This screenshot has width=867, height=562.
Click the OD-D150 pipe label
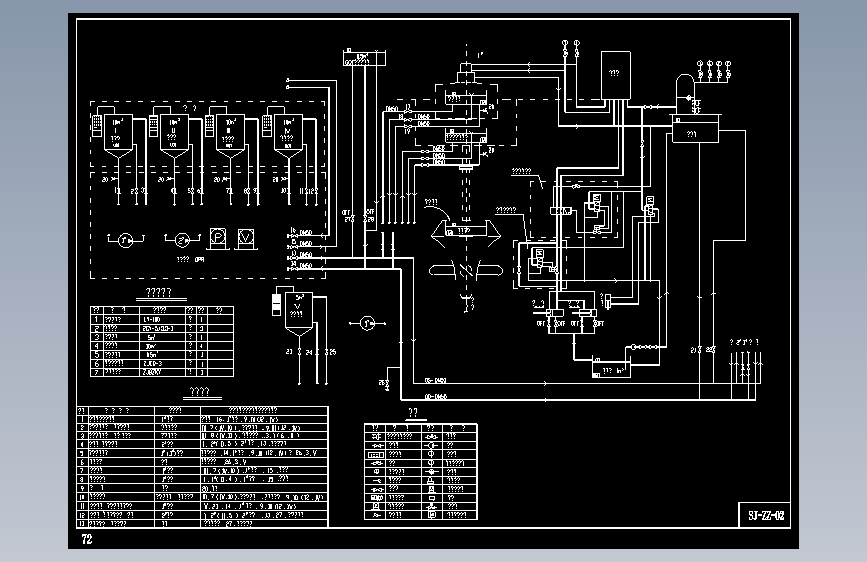[435, 397]
